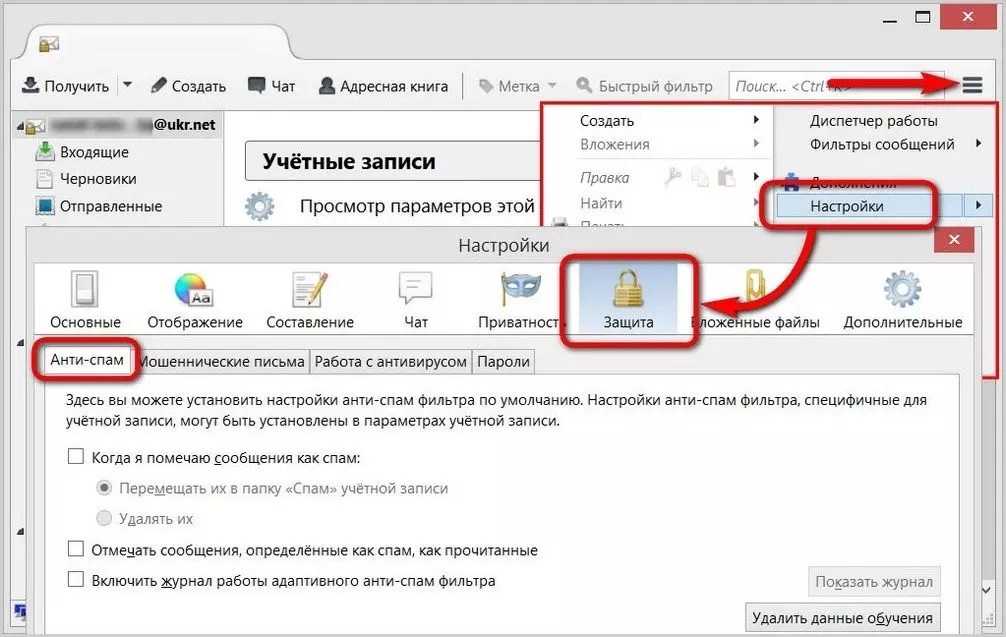1006x637 pixels.
Task: Select the 'Удалять их' radio button
Action: (x=104, y=519)
